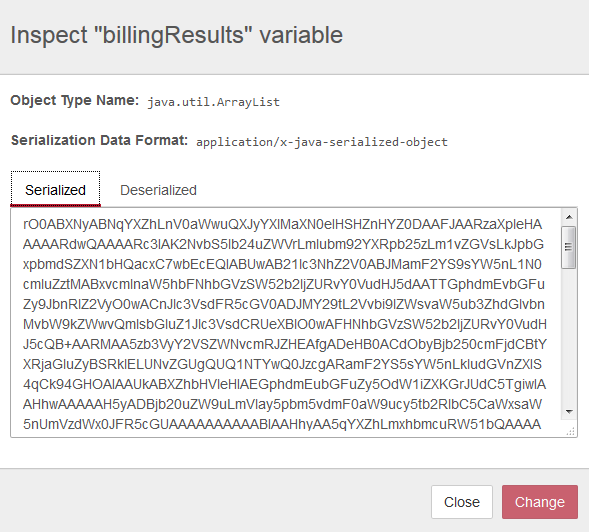Switch to the Serialized tab
Viewport: 589px width, 532px height.
point(55,189)
